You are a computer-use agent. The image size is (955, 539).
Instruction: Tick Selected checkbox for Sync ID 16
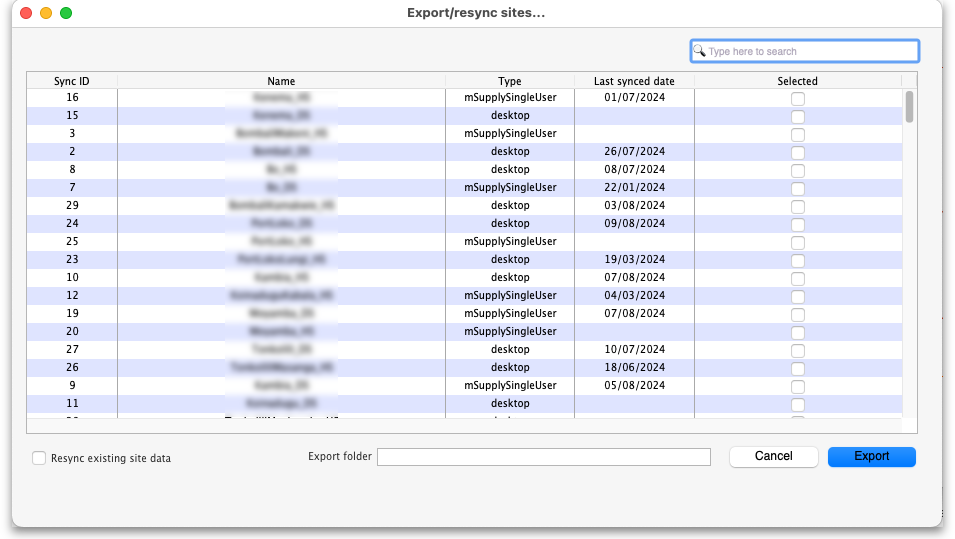[x=797, y=98]
